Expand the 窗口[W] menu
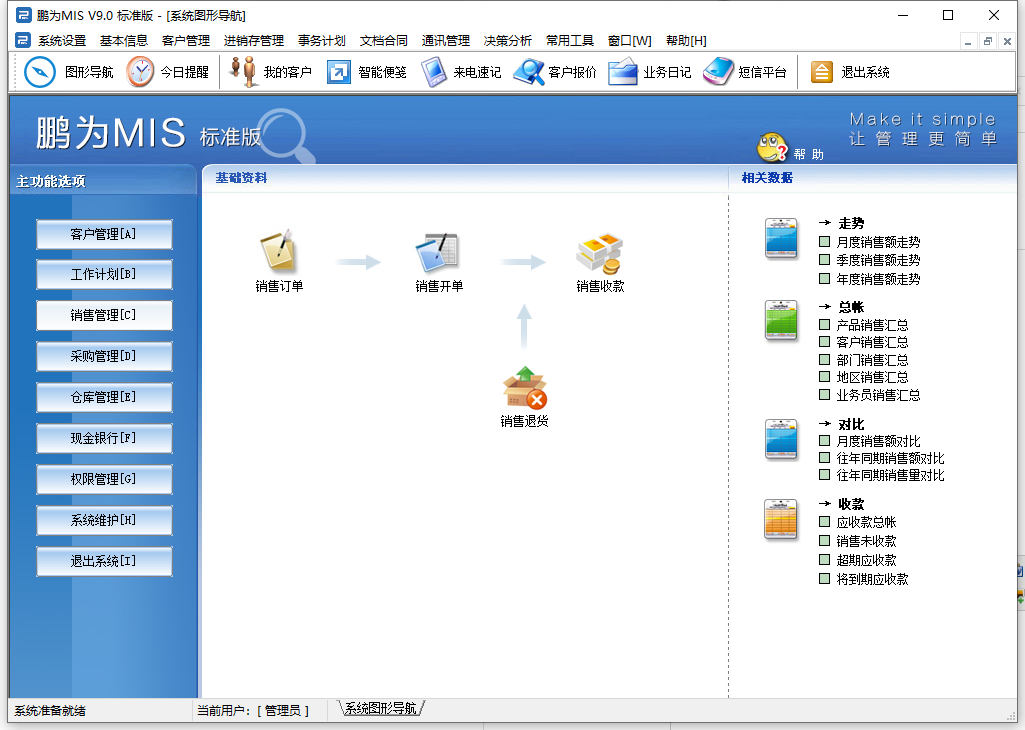 (x=629, y=41)
